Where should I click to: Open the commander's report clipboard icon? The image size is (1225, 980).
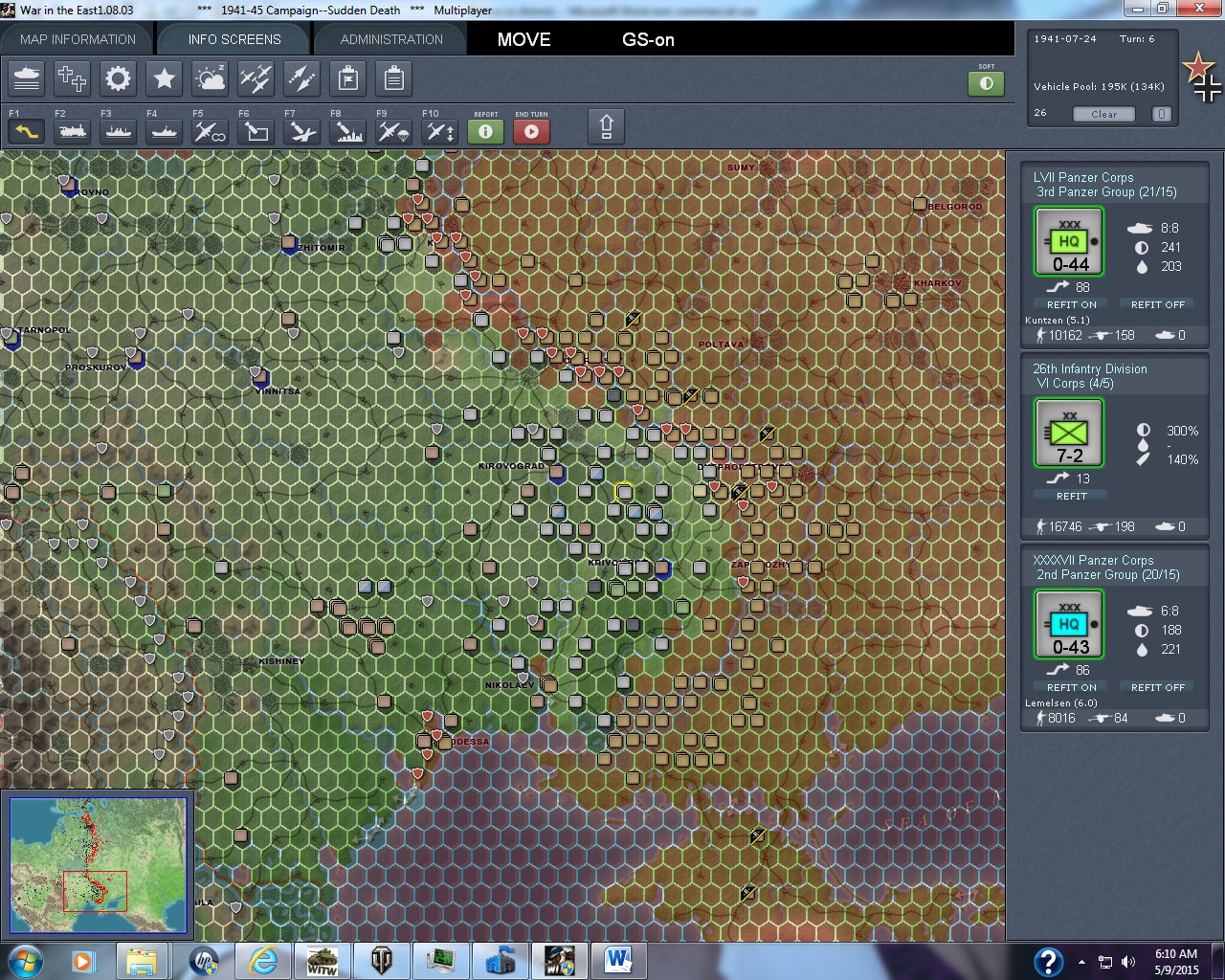click(x=393, y=78)
